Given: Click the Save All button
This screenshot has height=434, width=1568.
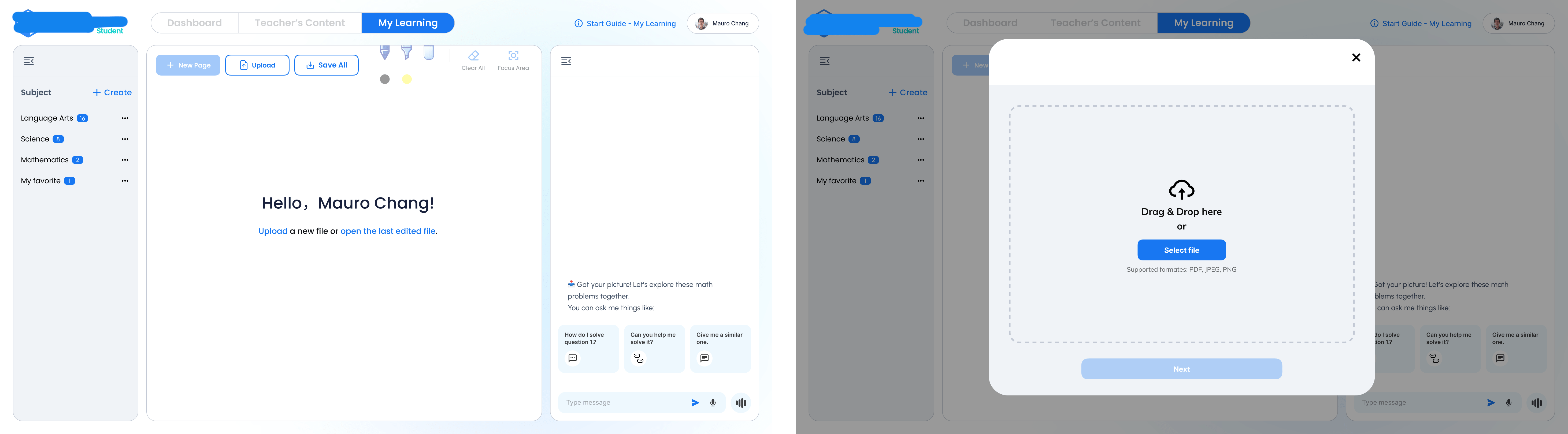Looking at the screenshot, I should [x=326, y=65].
